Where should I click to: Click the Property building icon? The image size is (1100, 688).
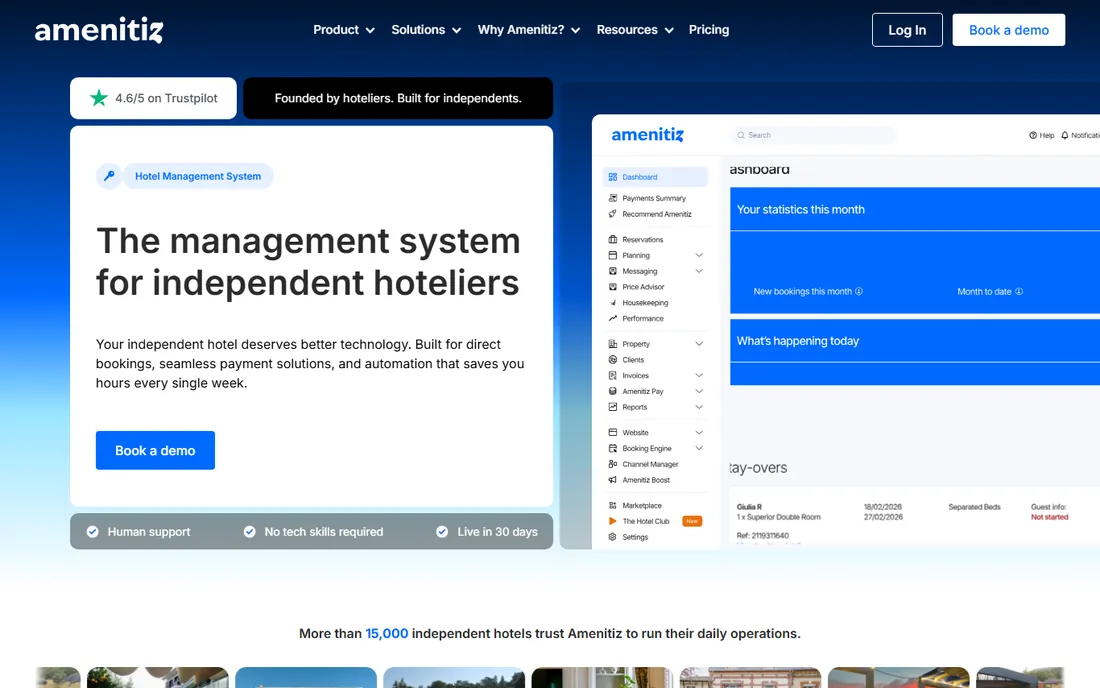click(x=612, y=344)
